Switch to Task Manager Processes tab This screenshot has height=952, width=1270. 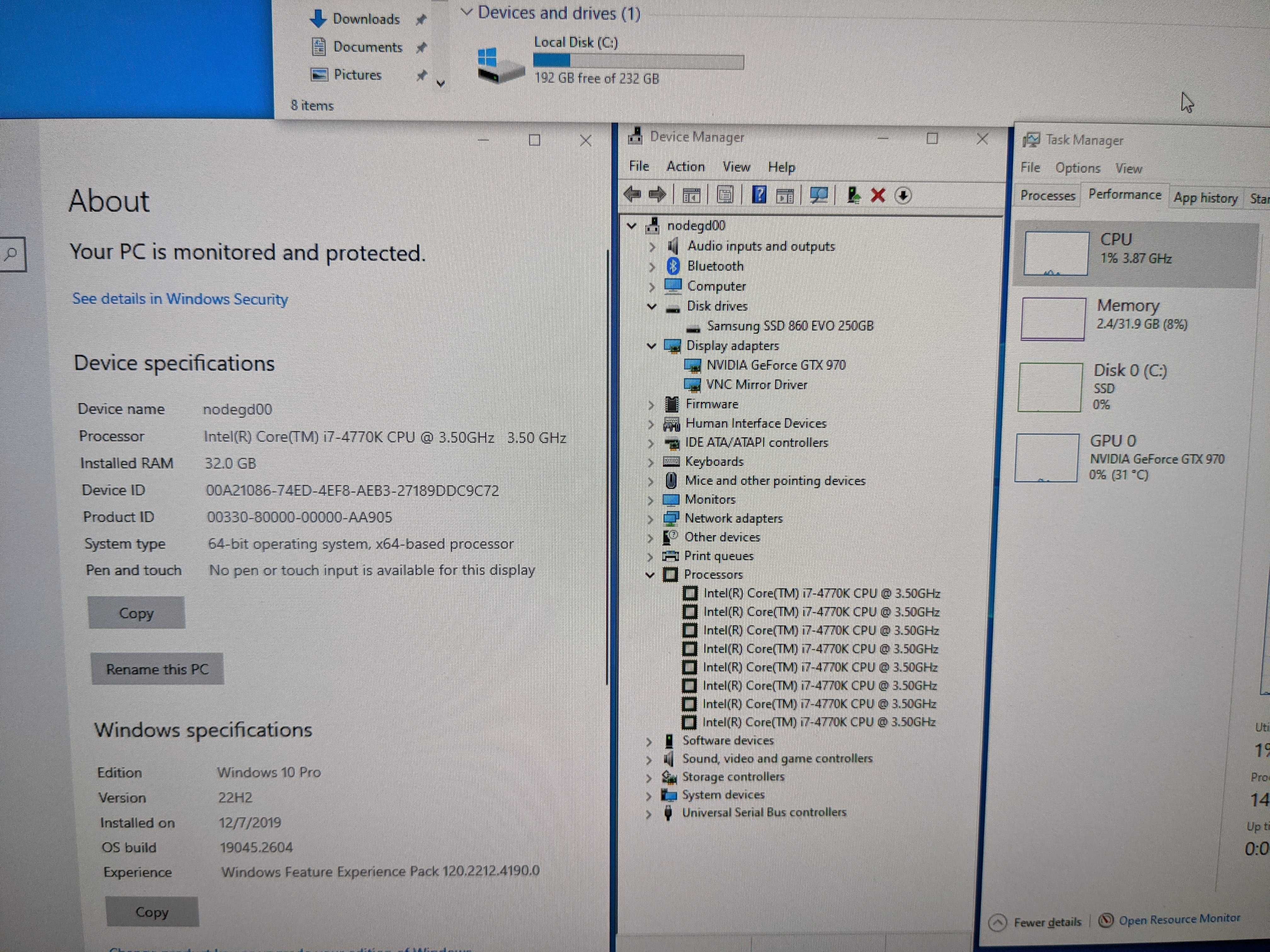[1047, 196]
